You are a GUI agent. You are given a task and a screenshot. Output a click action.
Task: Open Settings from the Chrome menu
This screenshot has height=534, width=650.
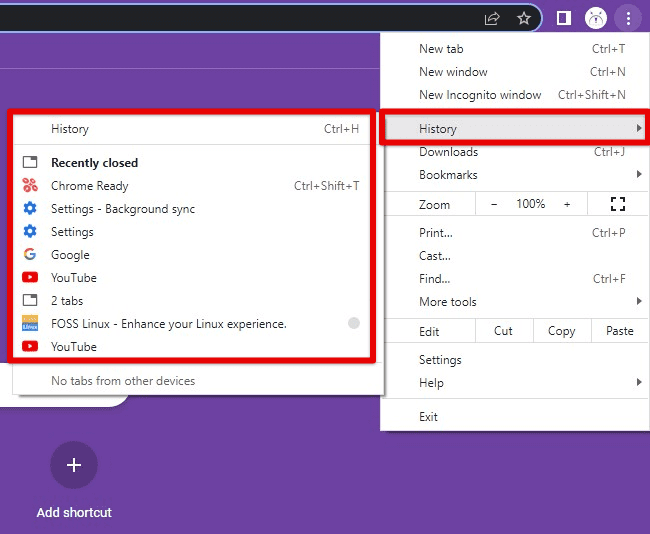click(x=515, y=360)
